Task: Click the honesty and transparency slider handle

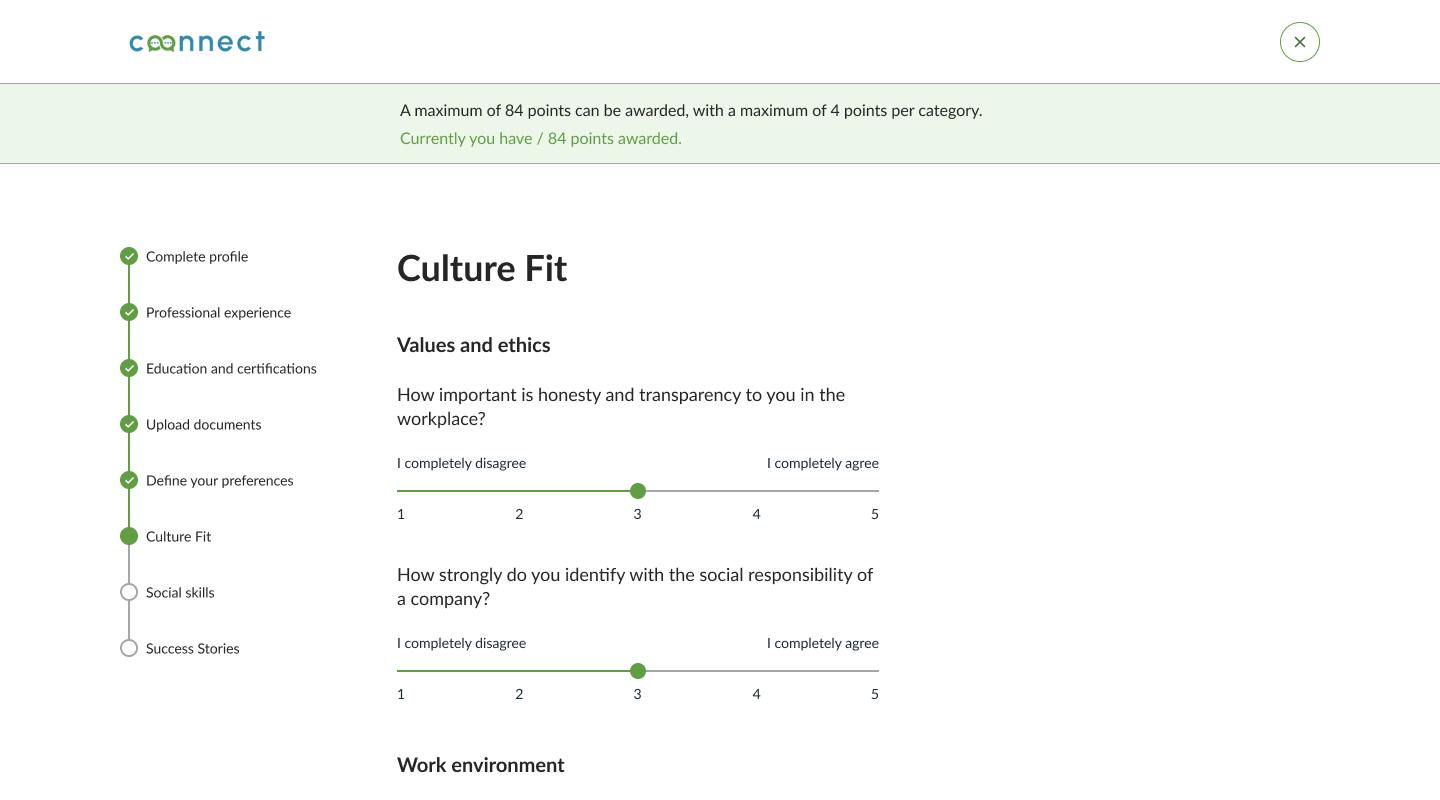Action: click(638, 491)
